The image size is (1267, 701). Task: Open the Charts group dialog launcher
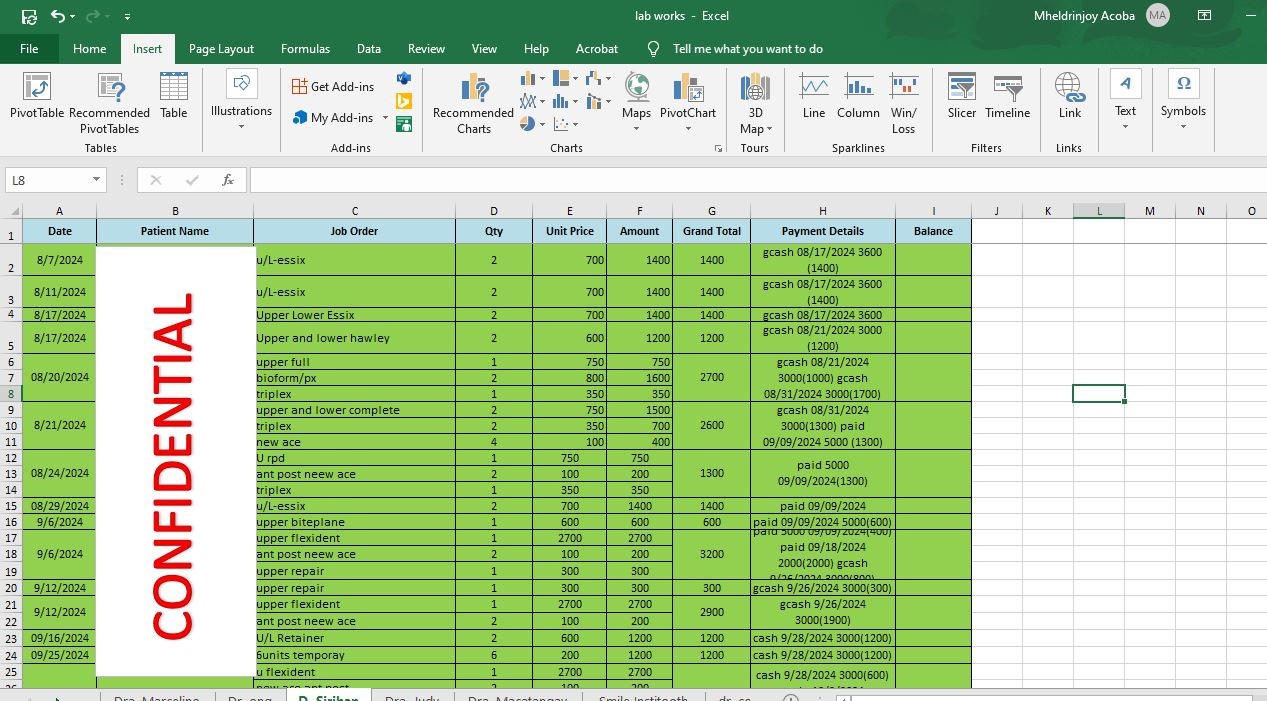click(x=718, y=148)
